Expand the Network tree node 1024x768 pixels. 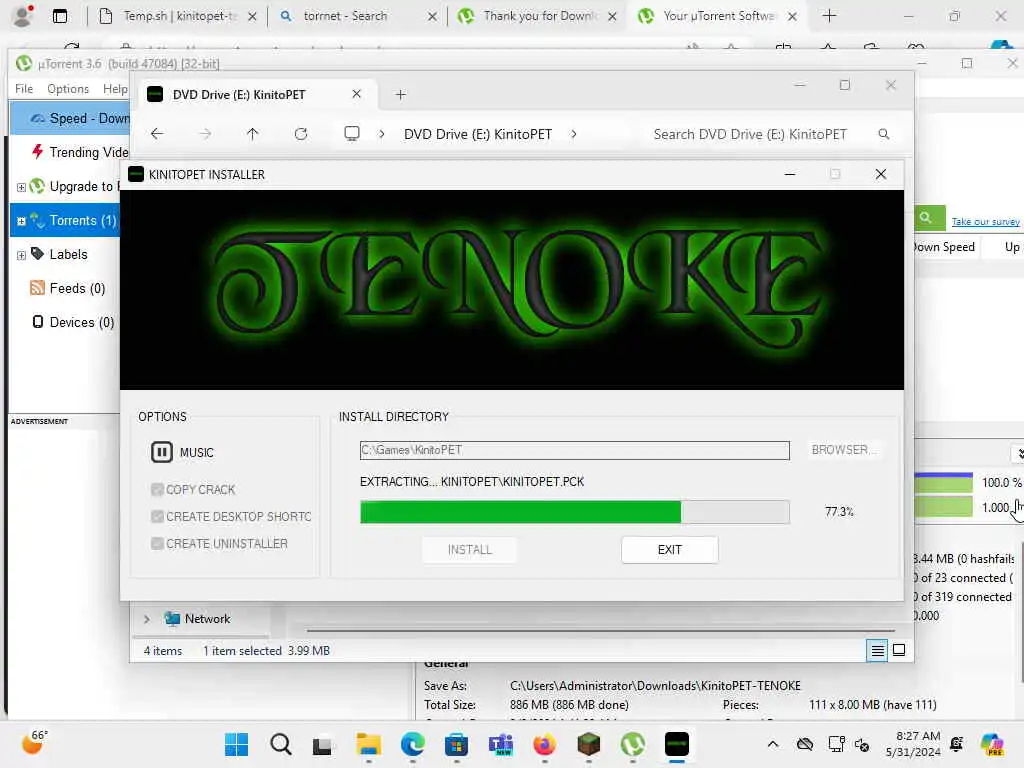[146, 618]
